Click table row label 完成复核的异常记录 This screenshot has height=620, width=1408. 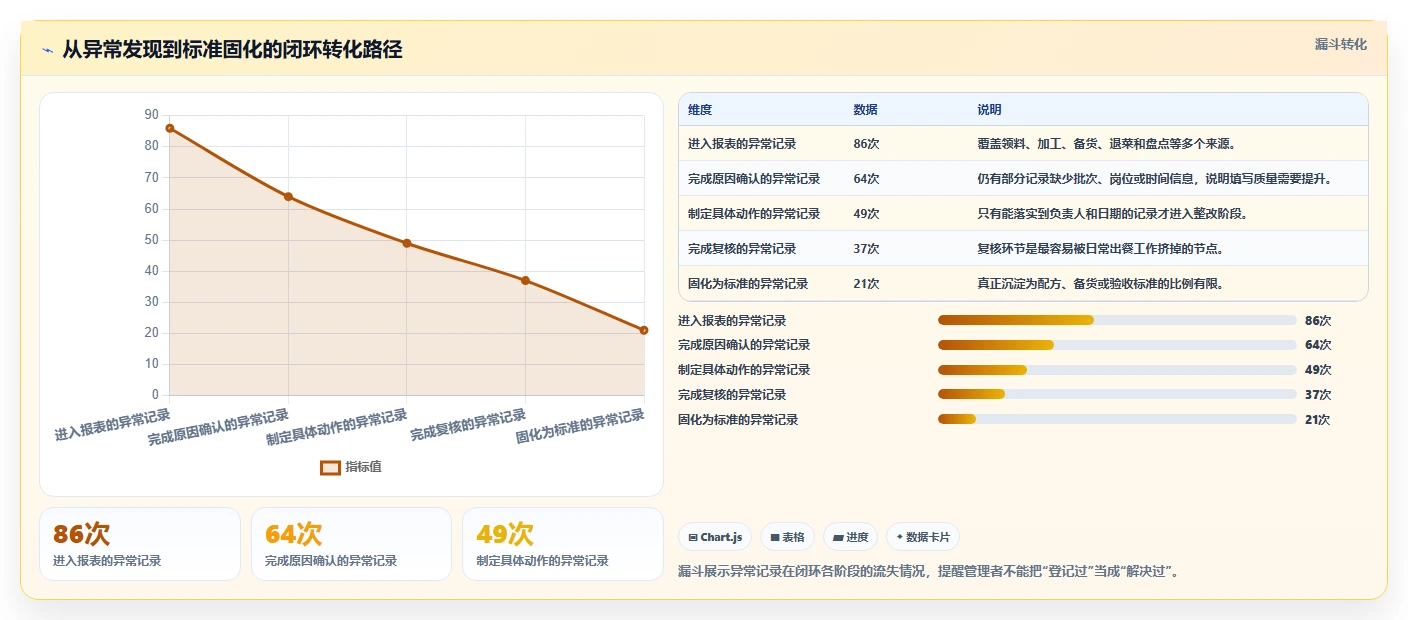pos(742,249)
